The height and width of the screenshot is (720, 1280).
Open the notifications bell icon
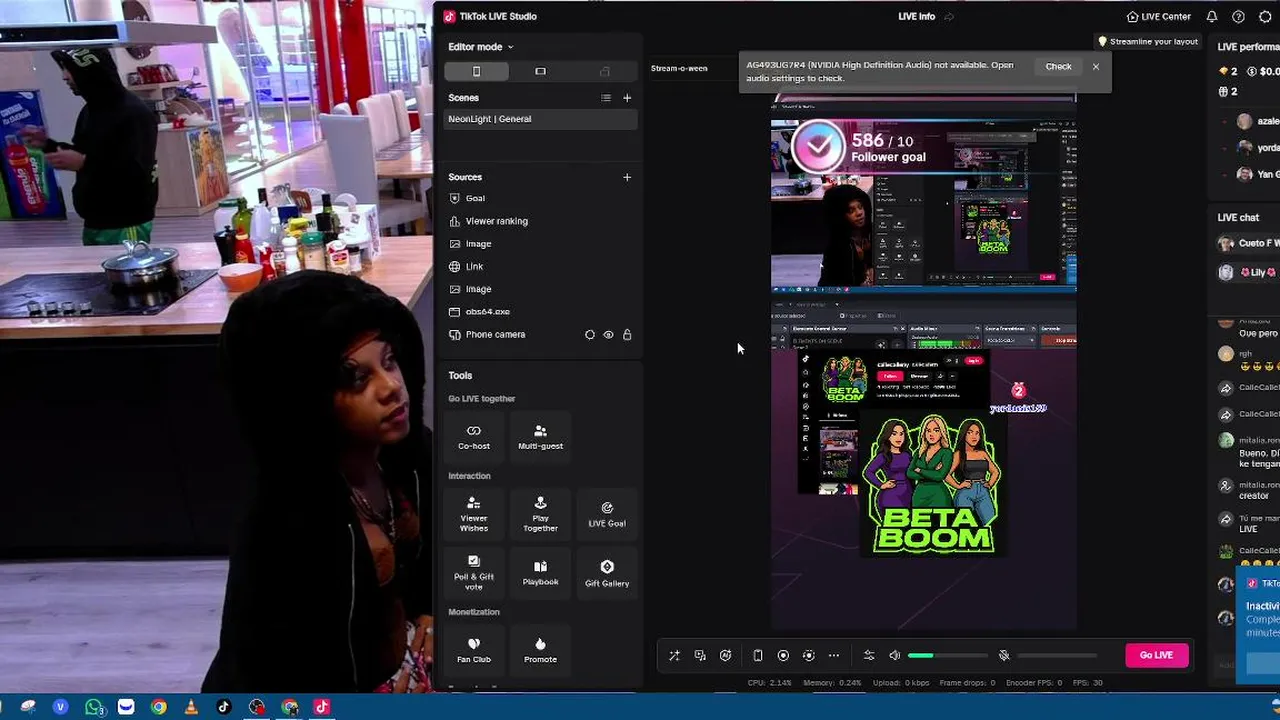click(1212, 17)
